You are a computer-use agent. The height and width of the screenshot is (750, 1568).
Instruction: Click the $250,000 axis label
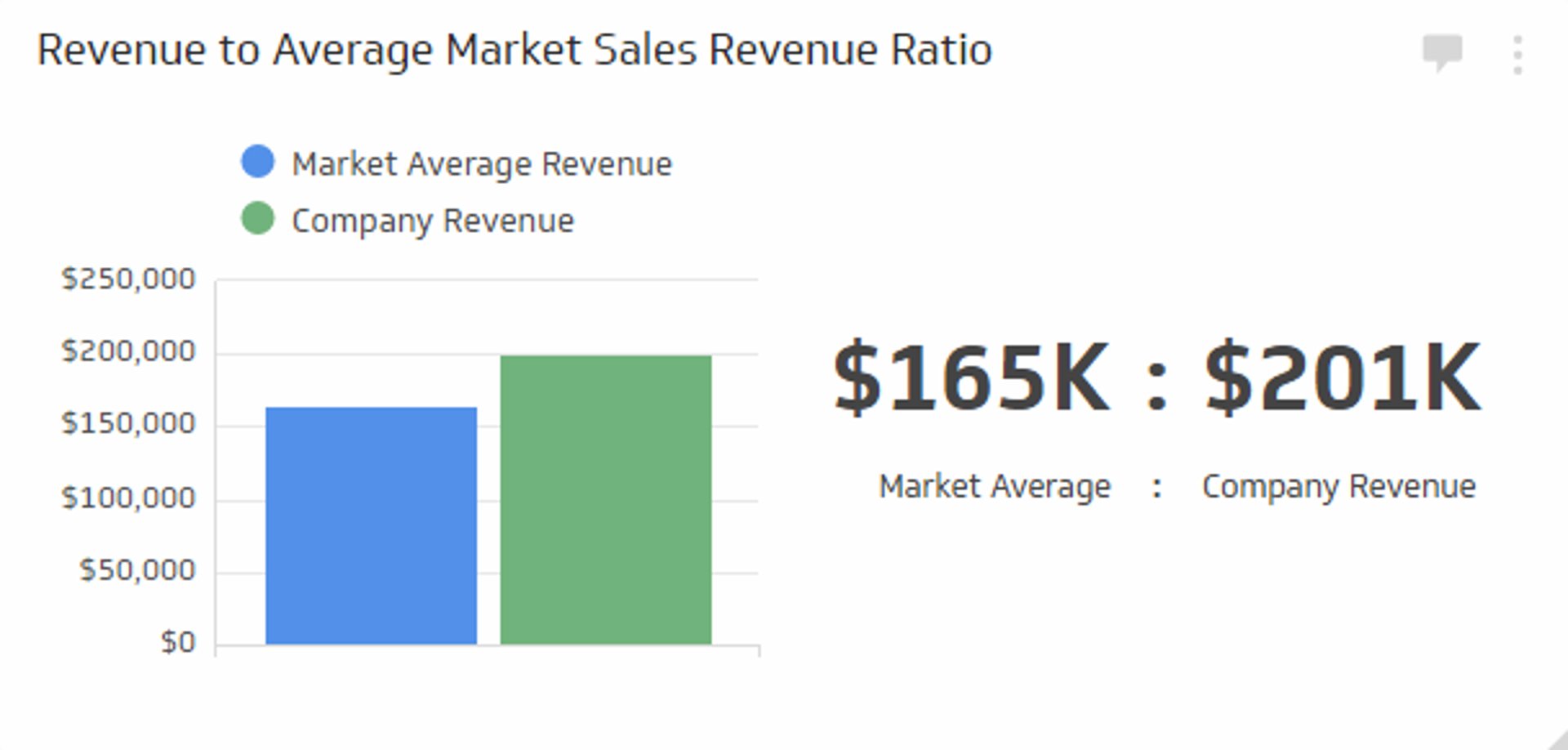(127, 278)
